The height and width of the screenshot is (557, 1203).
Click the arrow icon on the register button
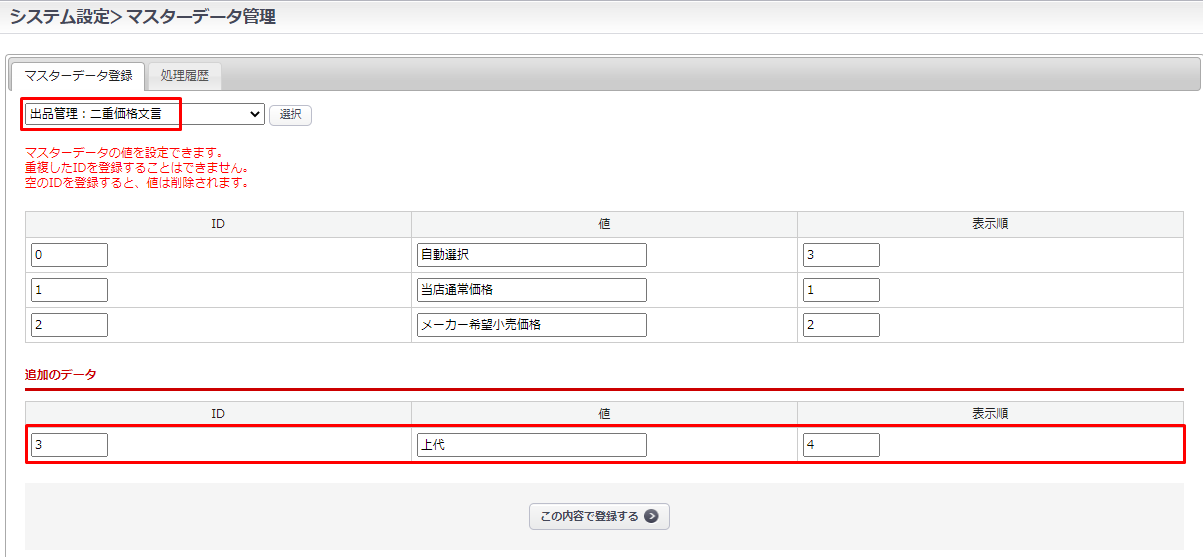tap(652, 517)
